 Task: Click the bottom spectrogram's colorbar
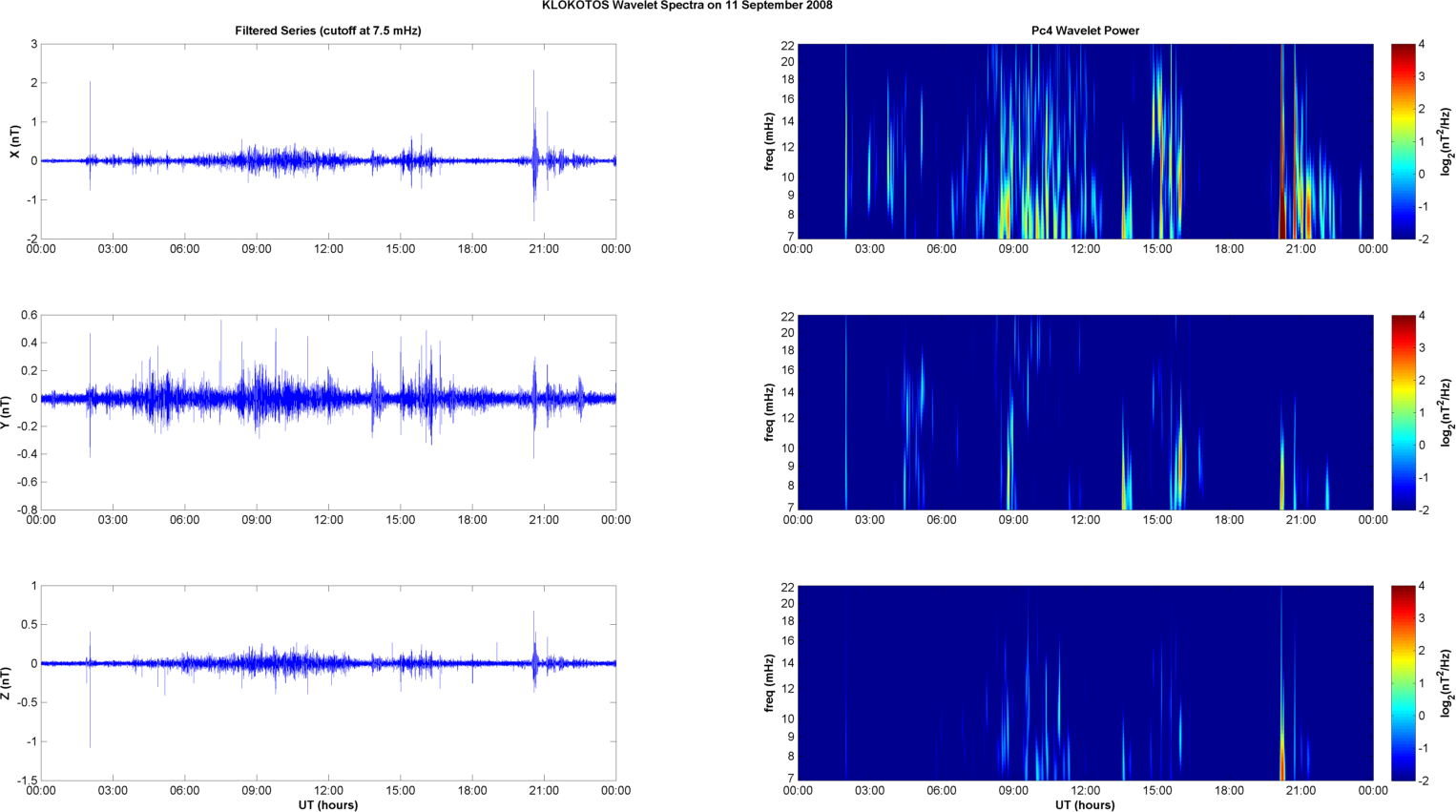[x=1403, y=683]
